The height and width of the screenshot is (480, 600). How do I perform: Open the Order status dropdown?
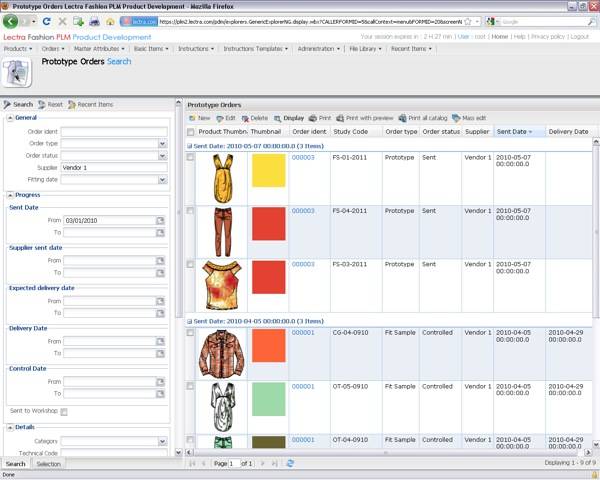point(163,156)
